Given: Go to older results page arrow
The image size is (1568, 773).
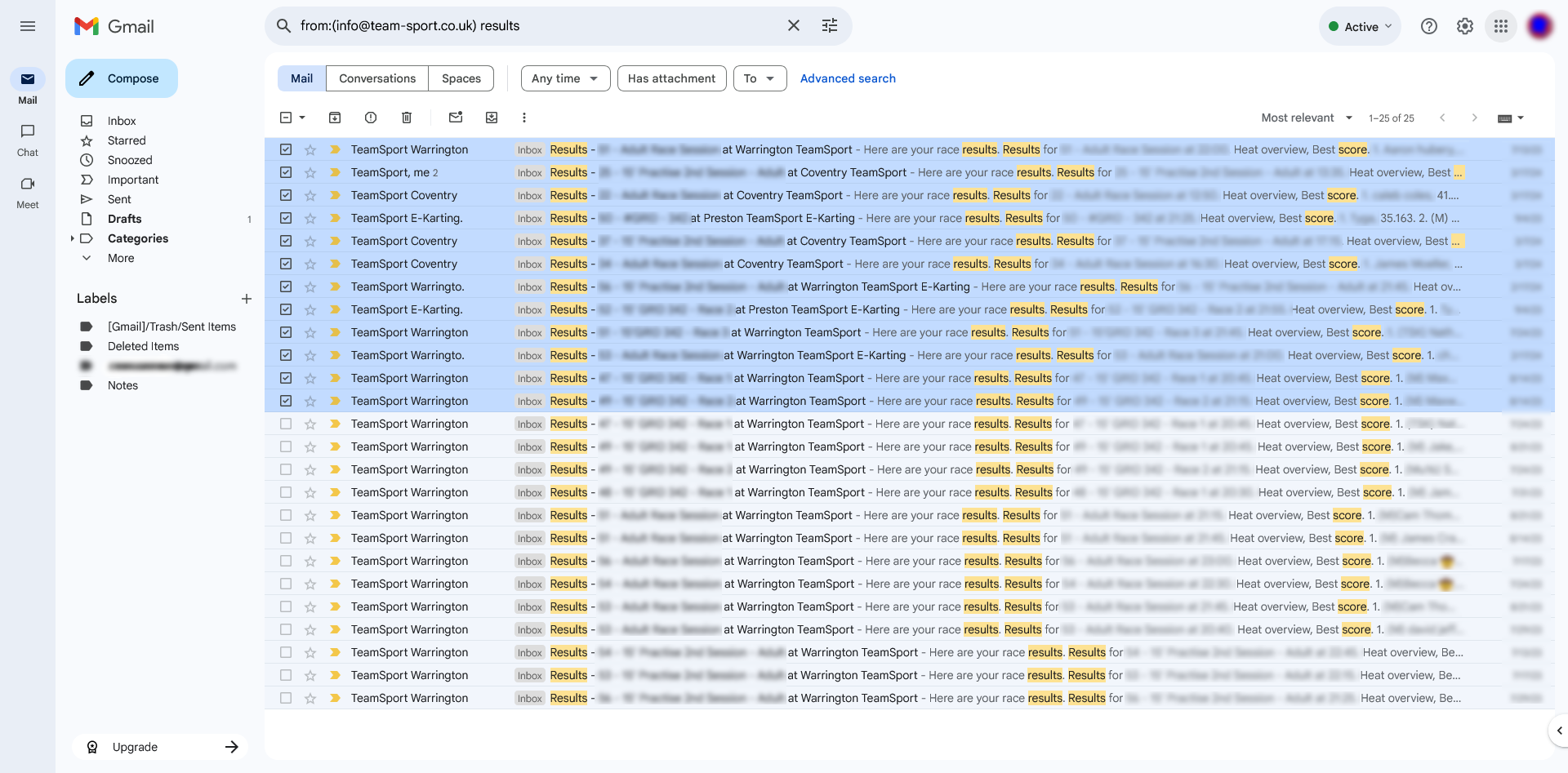Looking at the screenshot, I should point(1474,118).
